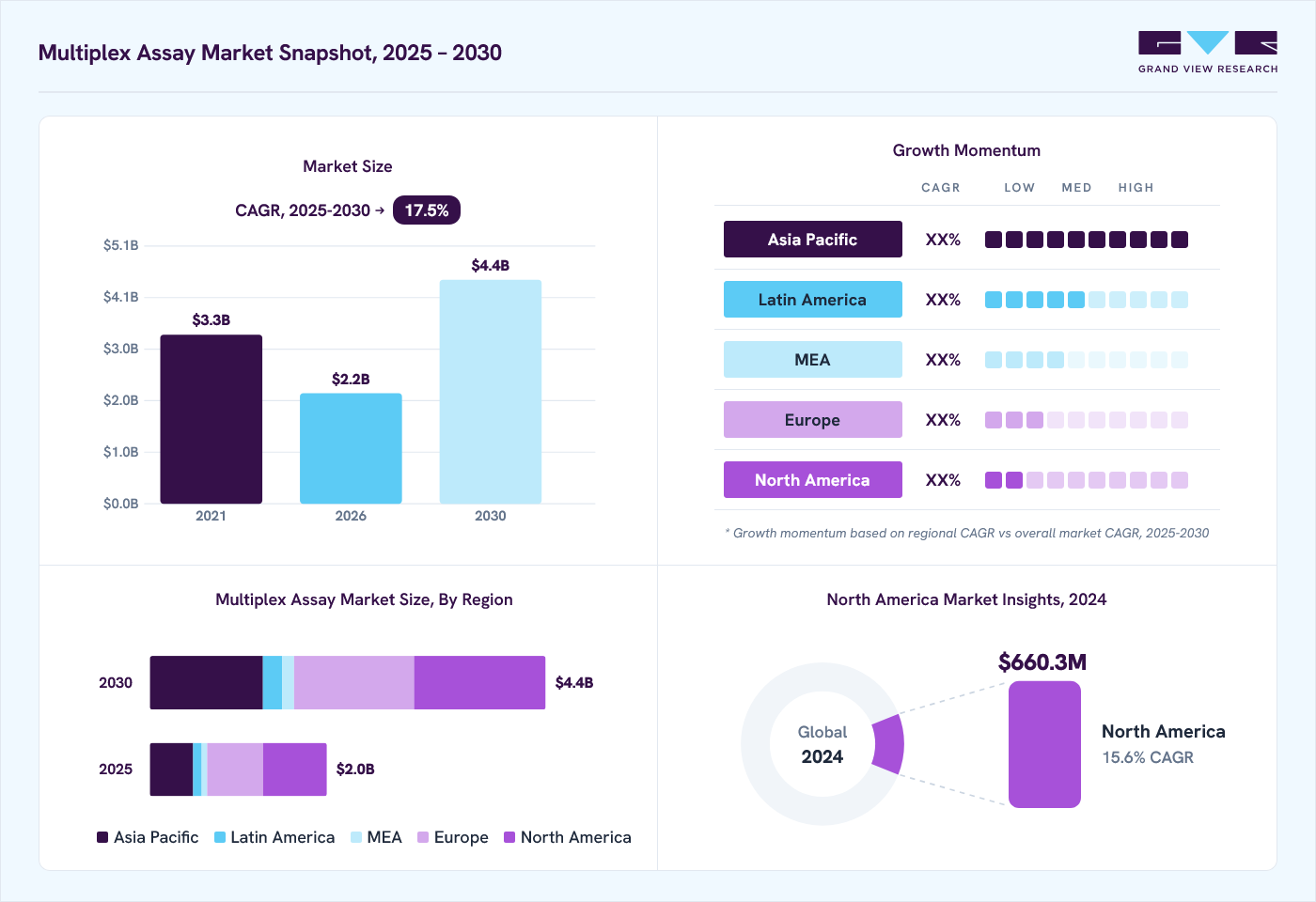Click the Latin America legend swatch

coord(220,837)
